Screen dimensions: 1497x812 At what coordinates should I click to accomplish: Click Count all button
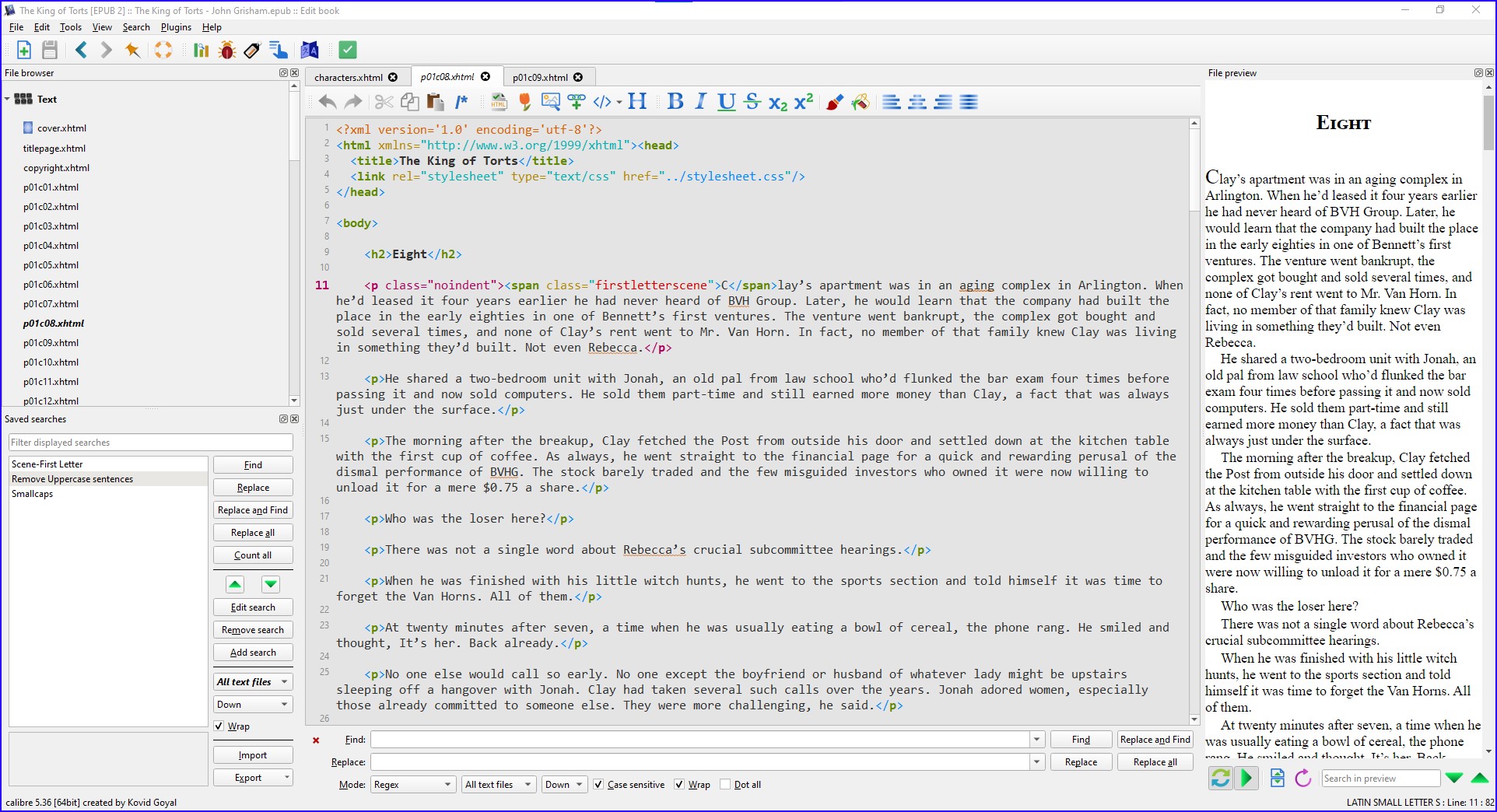[253, 555]
